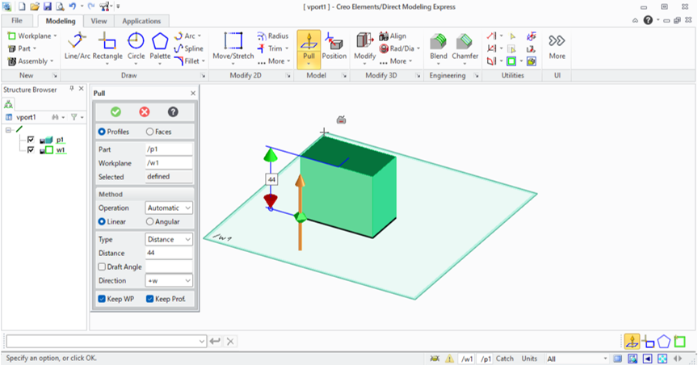The height and width of the screenshot is (365, 698).
Task: Uncheck the p1 part checkbox
Action: (30, 139)
